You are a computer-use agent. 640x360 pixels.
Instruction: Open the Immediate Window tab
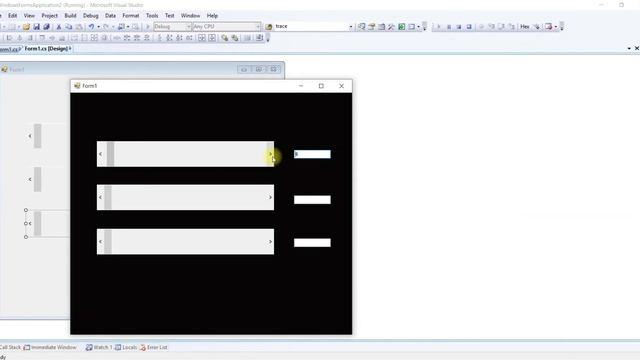(50, 347)
